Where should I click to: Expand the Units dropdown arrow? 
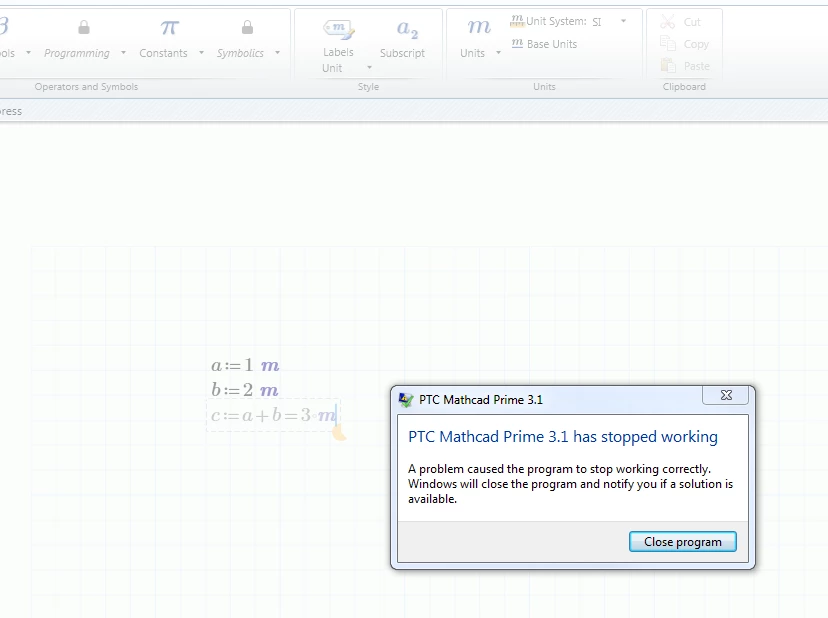click(498, 53)
